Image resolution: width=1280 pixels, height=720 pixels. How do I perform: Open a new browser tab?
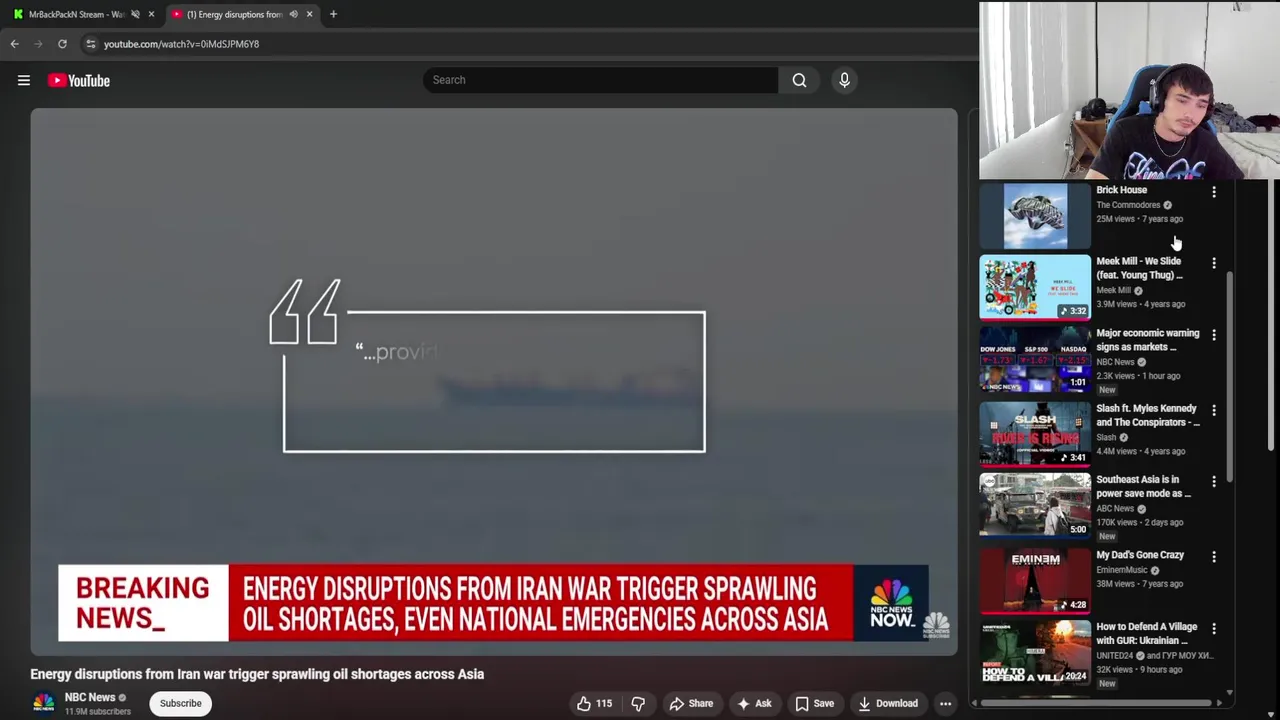333,14
